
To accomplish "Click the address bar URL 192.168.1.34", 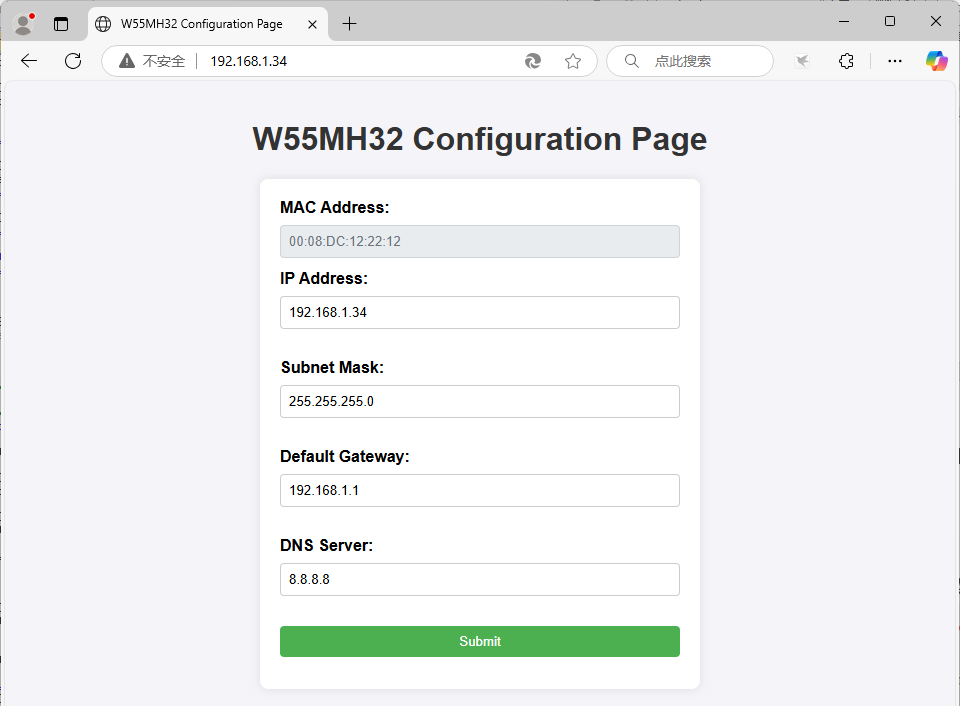I will [x=249, y=61].
